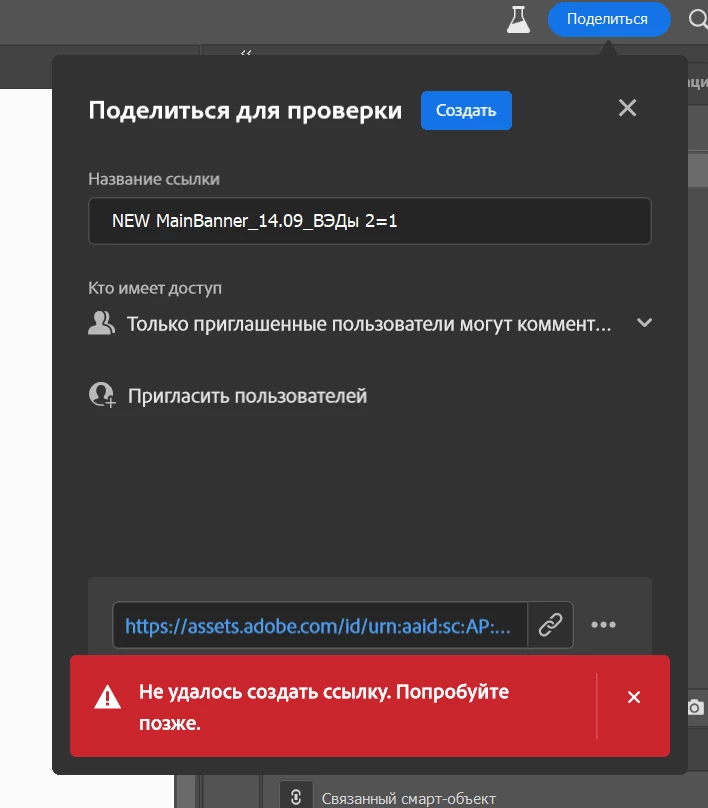Click the warning triangle icon
Viewport: 708px width, 808px height.
107,697
